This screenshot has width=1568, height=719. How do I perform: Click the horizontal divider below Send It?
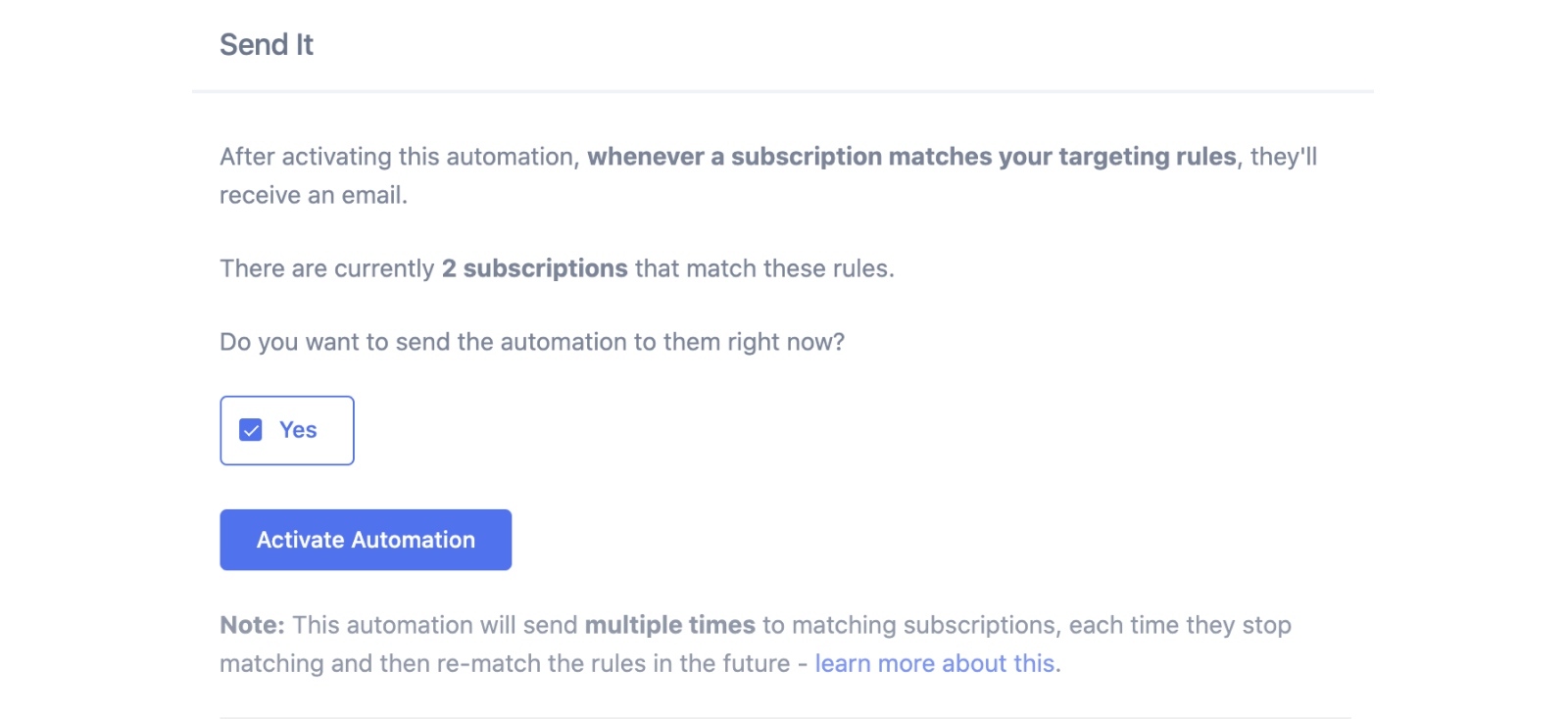pyautogui.click(x=782, y=91)
